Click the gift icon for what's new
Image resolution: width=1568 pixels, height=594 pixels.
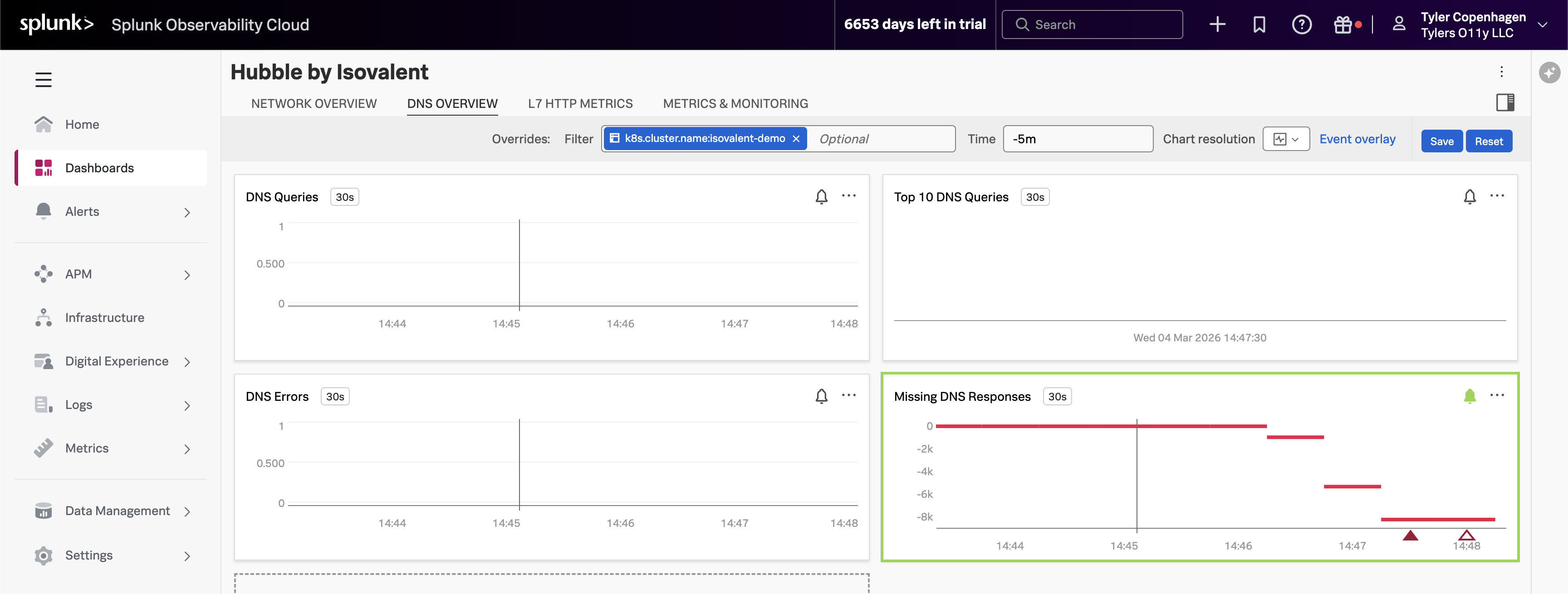coord(1344,24)
